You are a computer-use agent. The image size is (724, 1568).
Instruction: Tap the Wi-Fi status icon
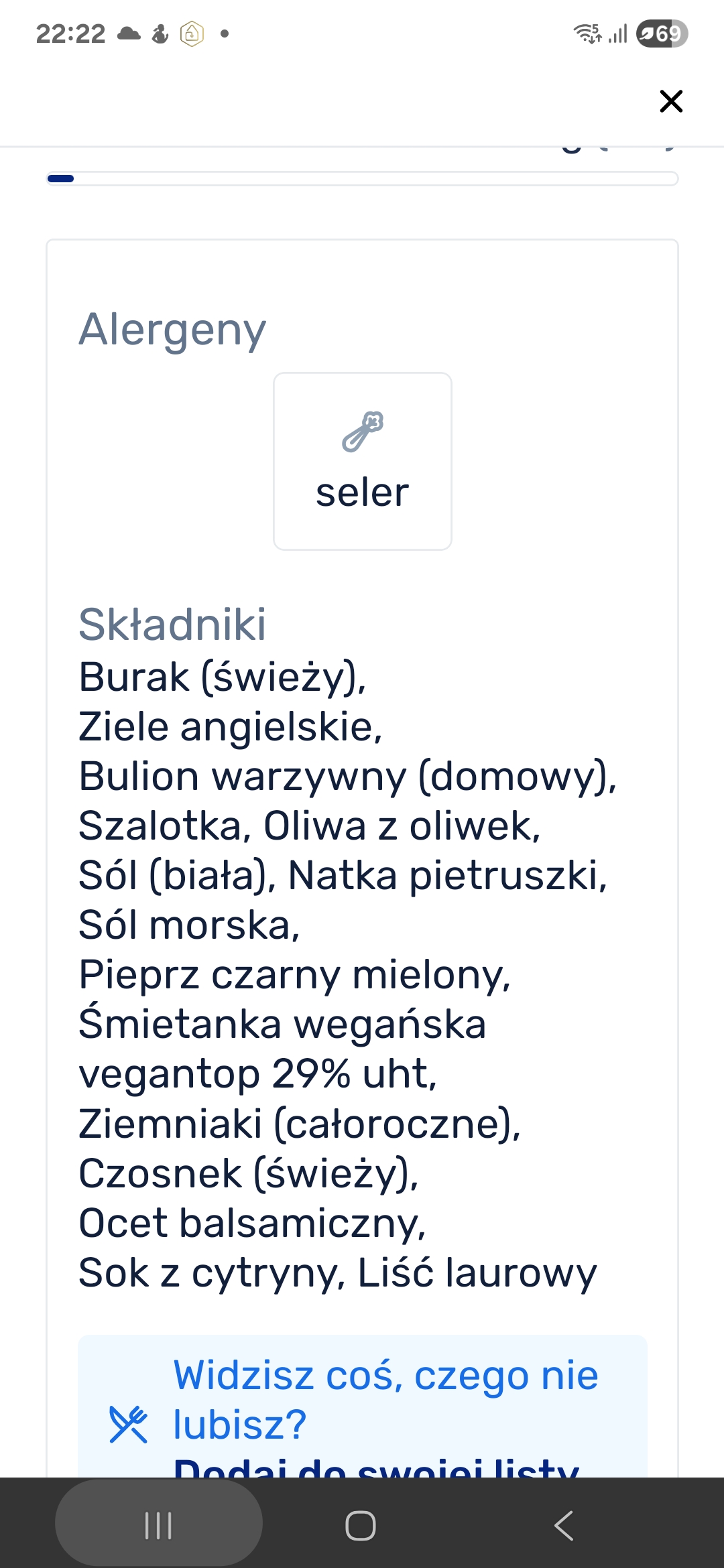(x=587, y=34)
